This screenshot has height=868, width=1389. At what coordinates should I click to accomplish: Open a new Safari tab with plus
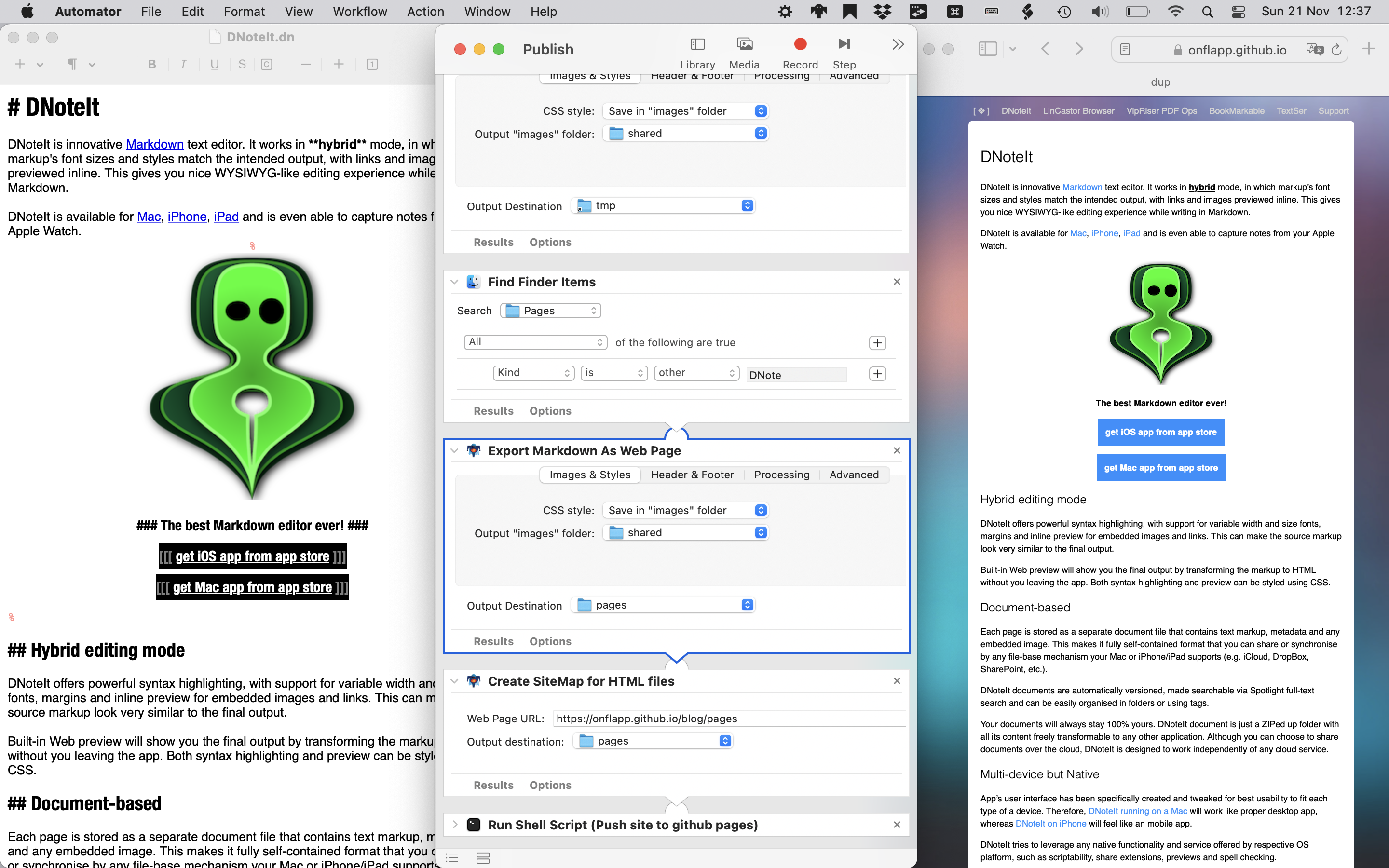pyautogui.click(x=1369, y=49)
